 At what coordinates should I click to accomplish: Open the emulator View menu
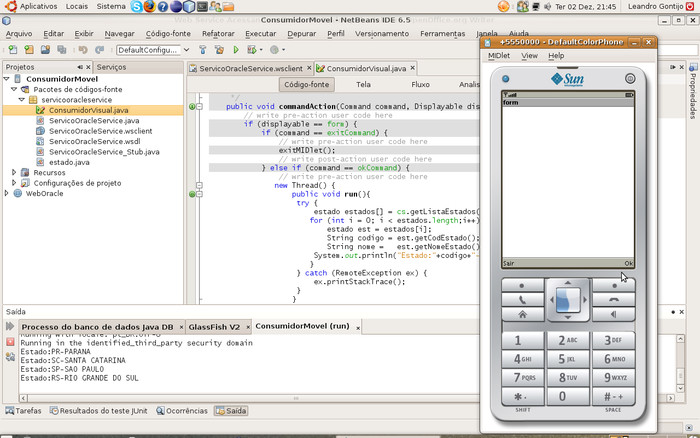click(529, 56)
